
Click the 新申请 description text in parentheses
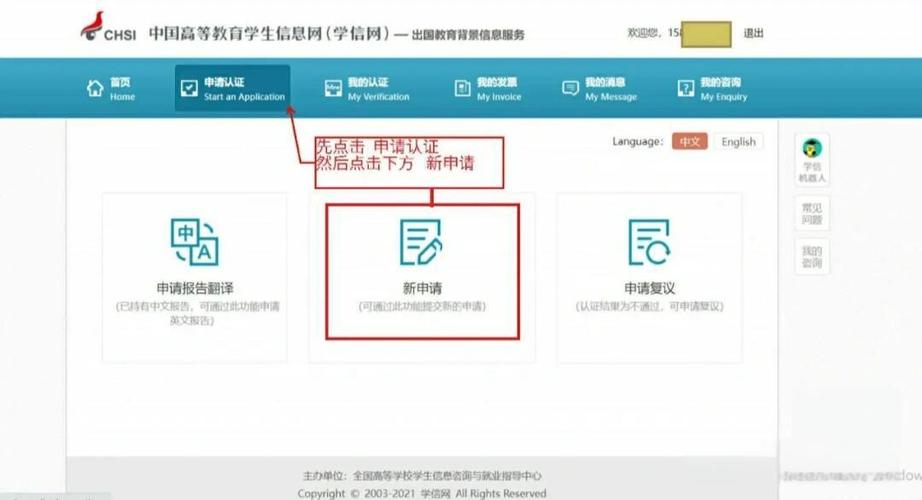(x=422, y=306)
